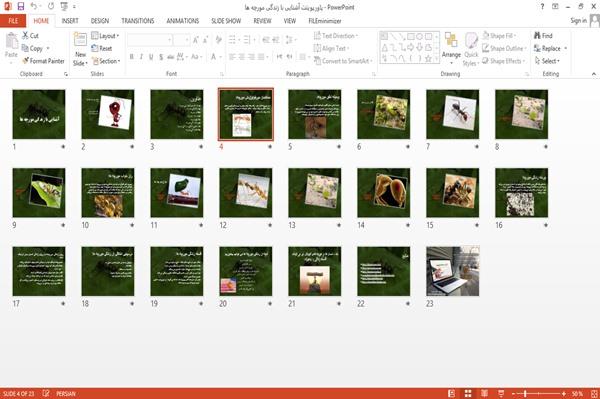Select slide 7 thumbnail with ant photo
This screenshot has width=600, height=399.
452,114
